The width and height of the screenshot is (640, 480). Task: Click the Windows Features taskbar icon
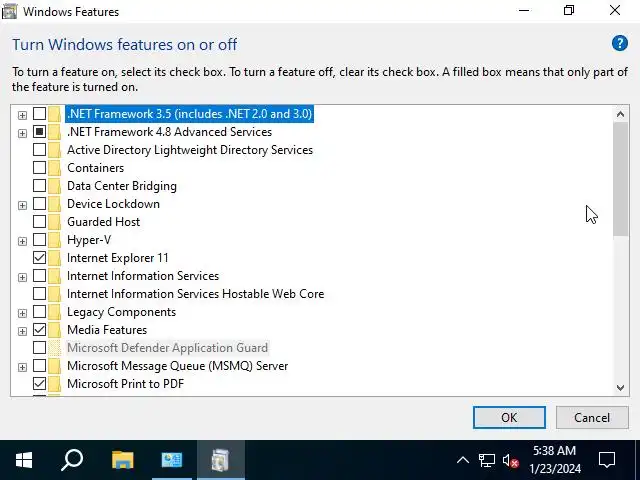click(221, 460)
